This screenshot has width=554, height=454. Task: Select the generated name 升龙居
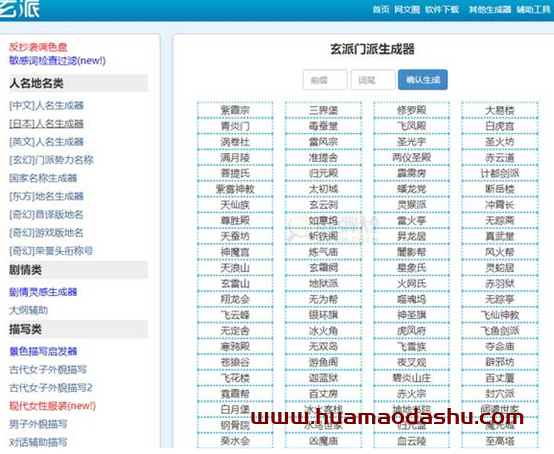click(x=412, y=236)
